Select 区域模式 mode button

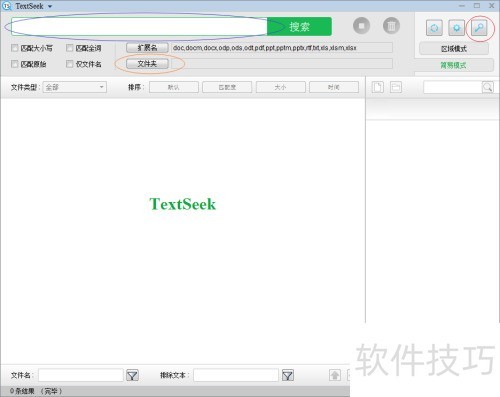click(x=454, y=49)
